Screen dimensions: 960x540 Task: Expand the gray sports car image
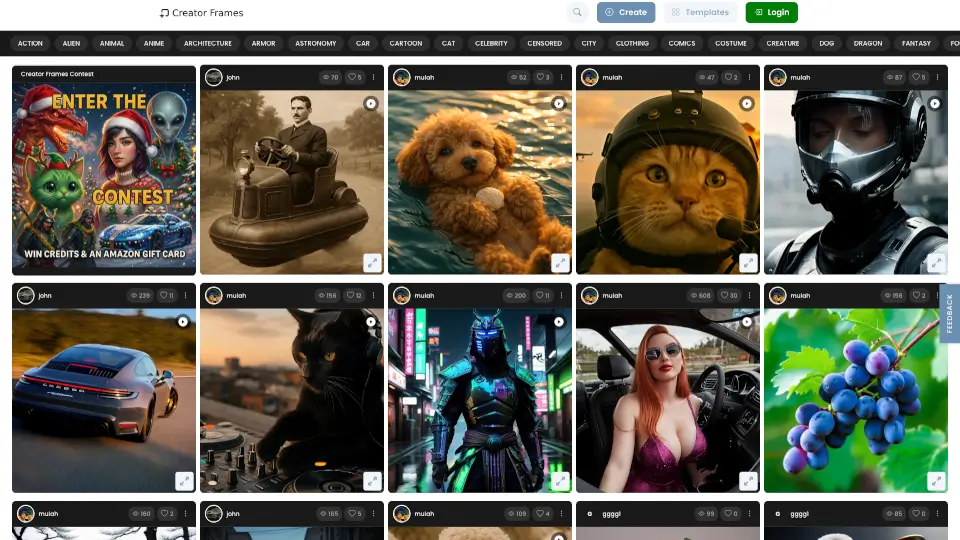[184, 481]
